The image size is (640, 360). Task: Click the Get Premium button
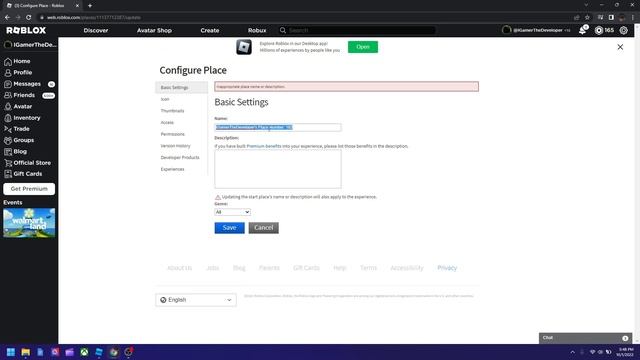coord(29,189)
